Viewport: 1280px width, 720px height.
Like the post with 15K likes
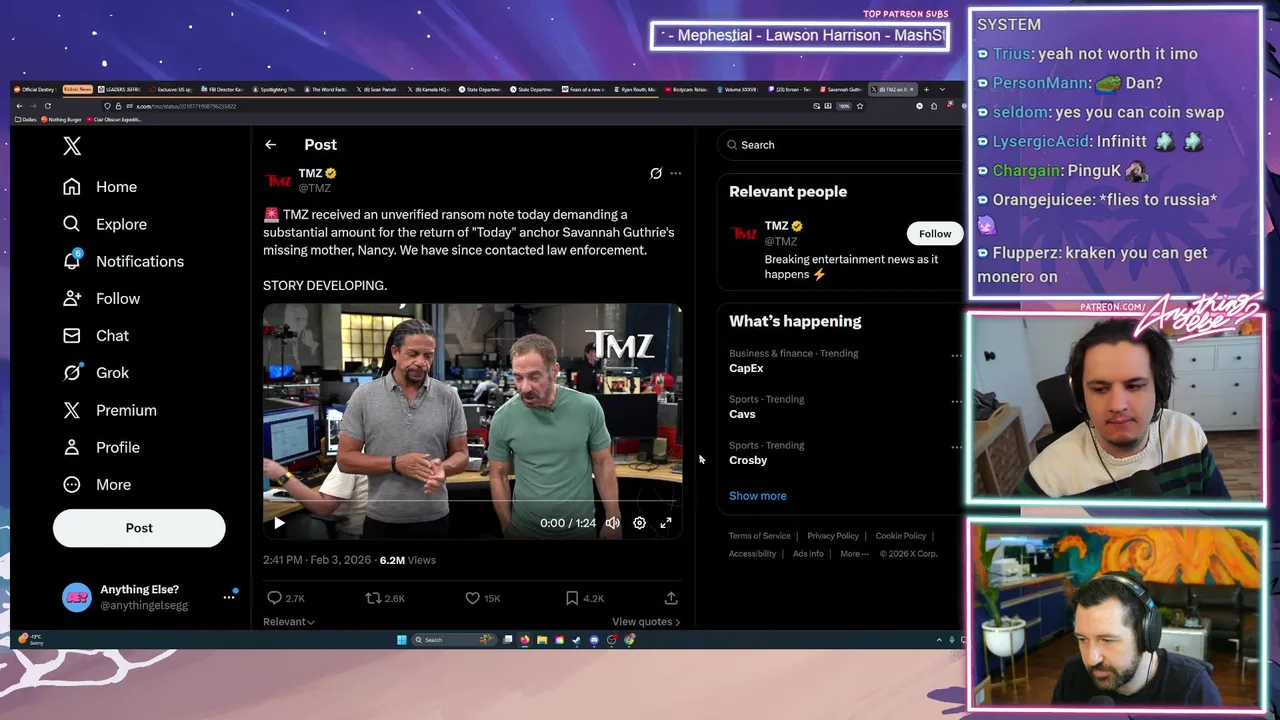pyautogui.click(x=472, y=598)
